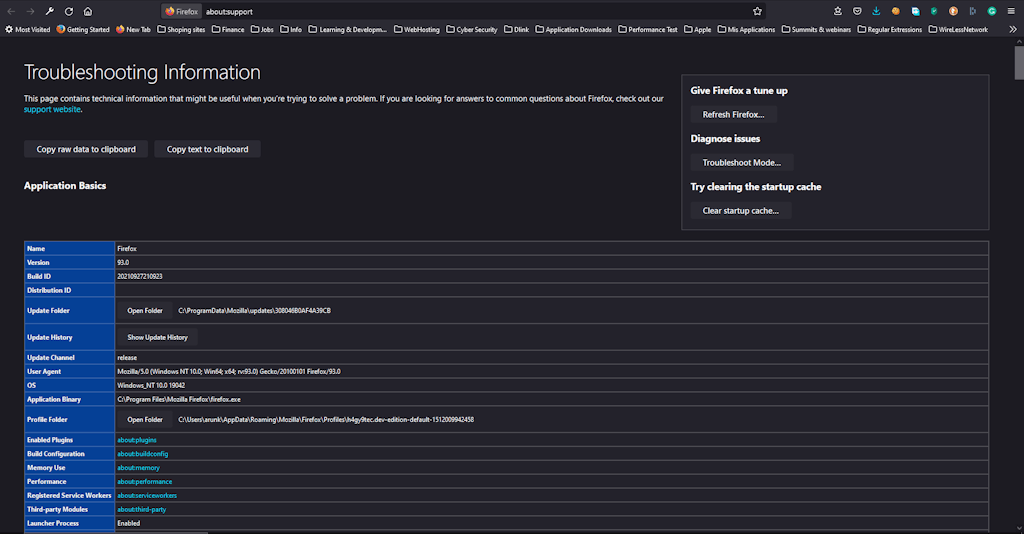Open the Info bookmark folder
This screenshot has width=1024, height=534.
[x=291, y=29]
